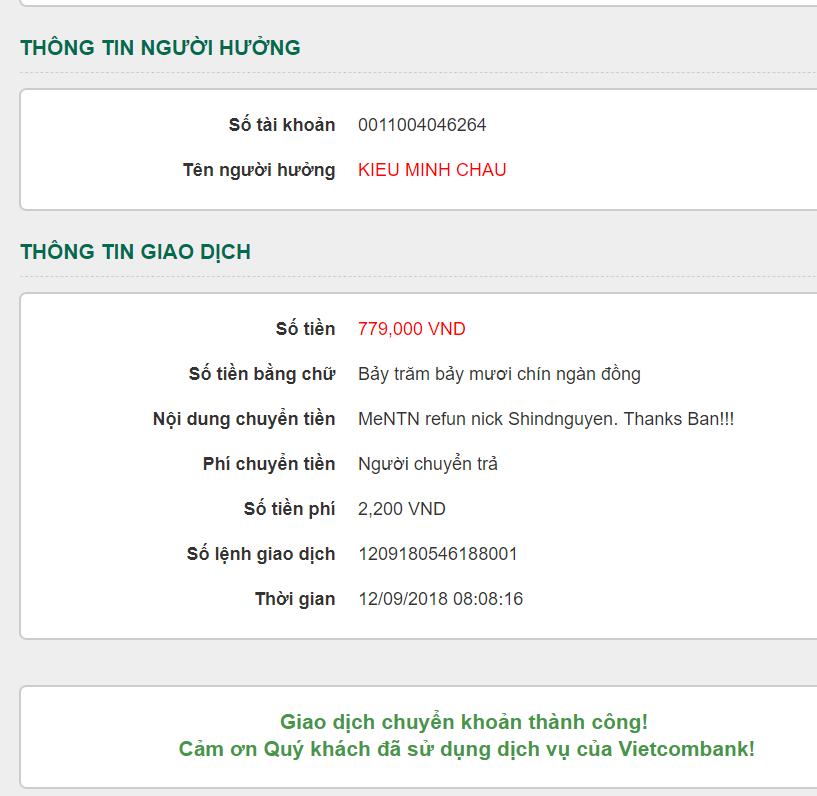Viewport: 817px width, 796px height.
Task: Click the Phí chuyển tiền label
Action: [x=268, y=464]
